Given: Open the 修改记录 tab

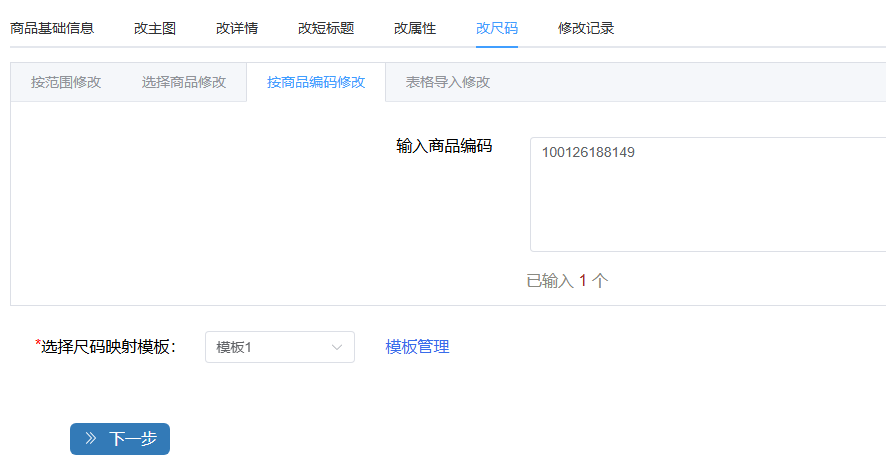Looking at the screenshot, I should pos(586,28).
